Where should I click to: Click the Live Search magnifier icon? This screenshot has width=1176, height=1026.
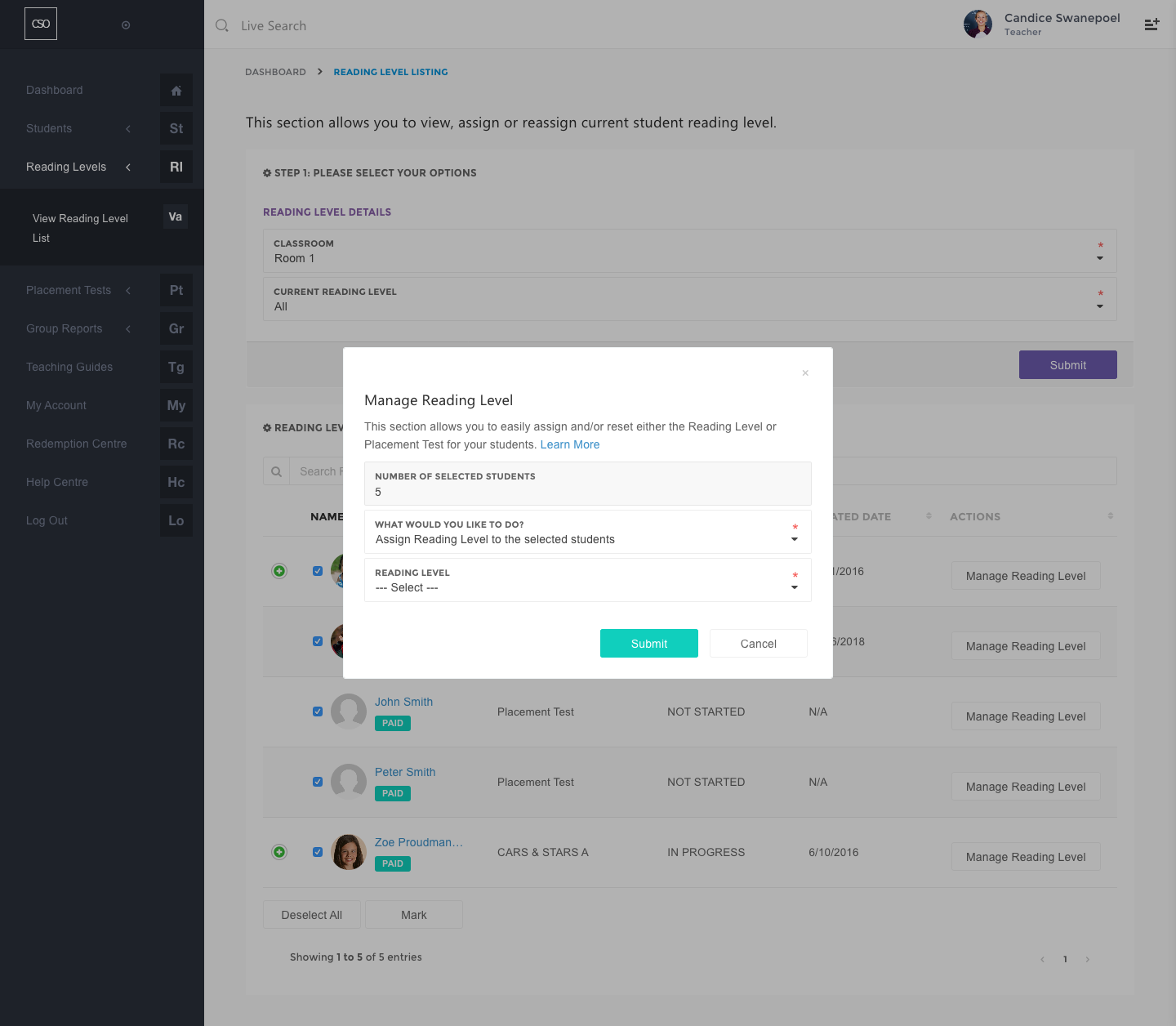(222, 26)
